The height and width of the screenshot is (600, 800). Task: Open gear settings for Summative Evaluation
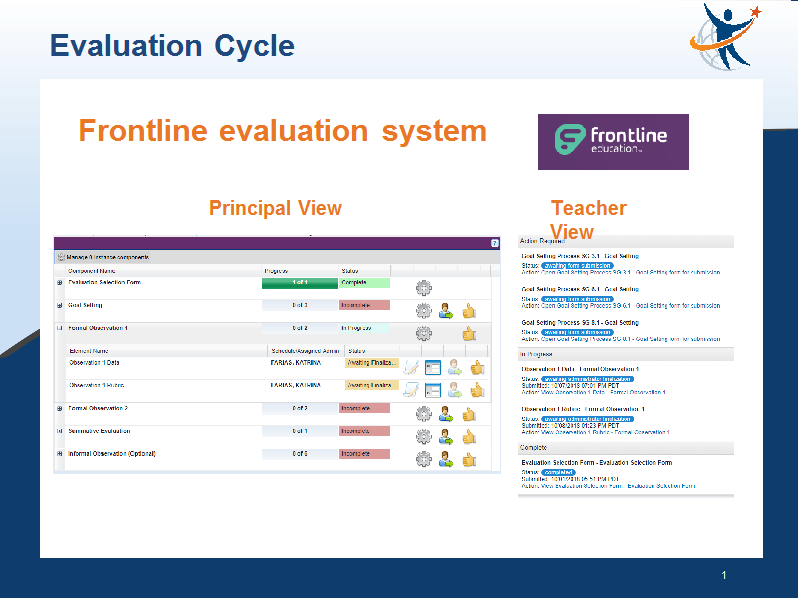[x=423, y=437]
